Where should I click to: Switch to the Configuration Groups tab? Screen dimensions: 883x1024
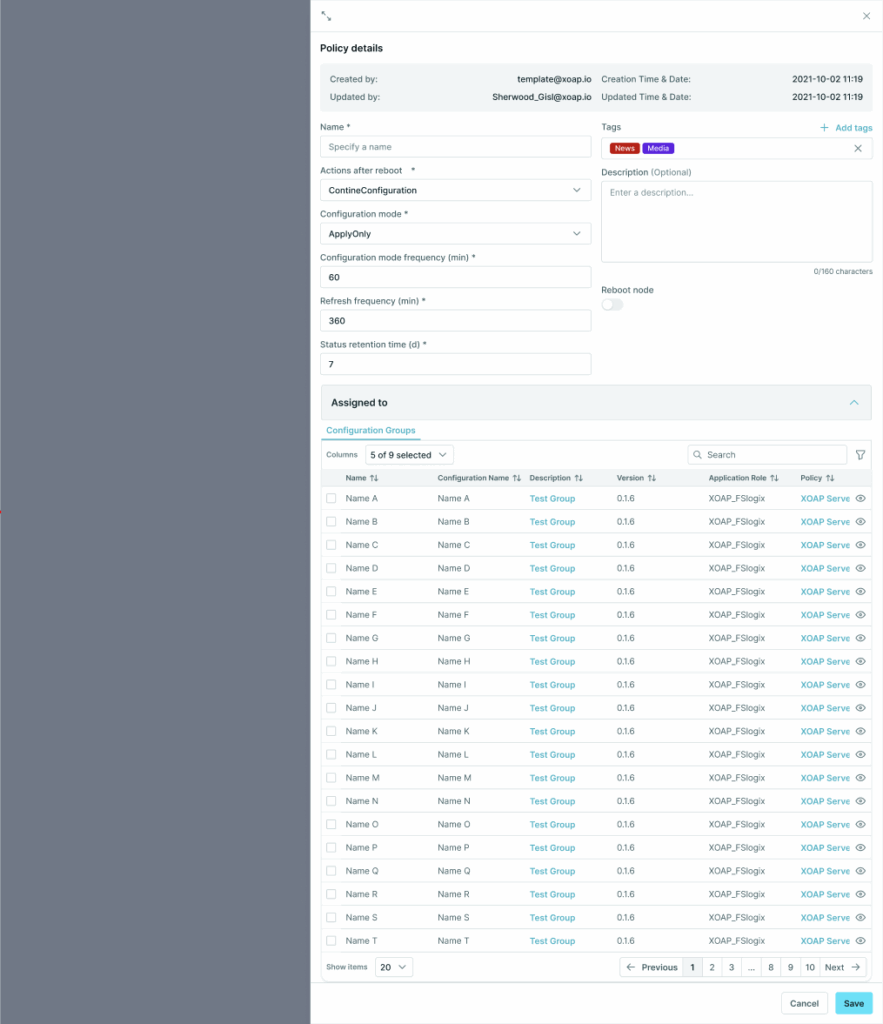(371, 430)
